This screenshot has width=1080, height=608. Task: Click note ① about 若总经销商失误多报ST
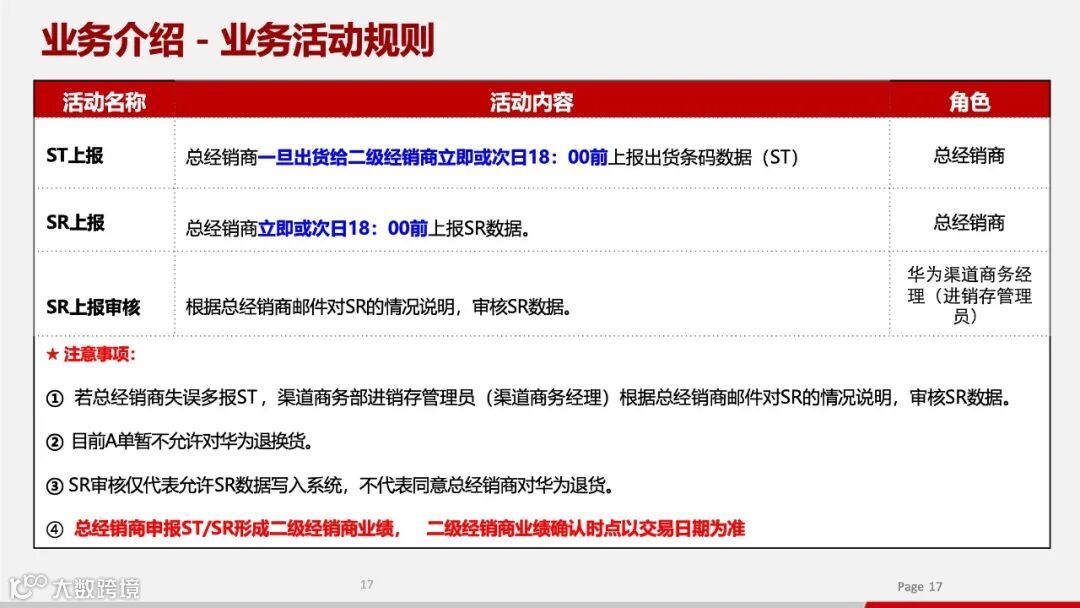coord(528,397)
